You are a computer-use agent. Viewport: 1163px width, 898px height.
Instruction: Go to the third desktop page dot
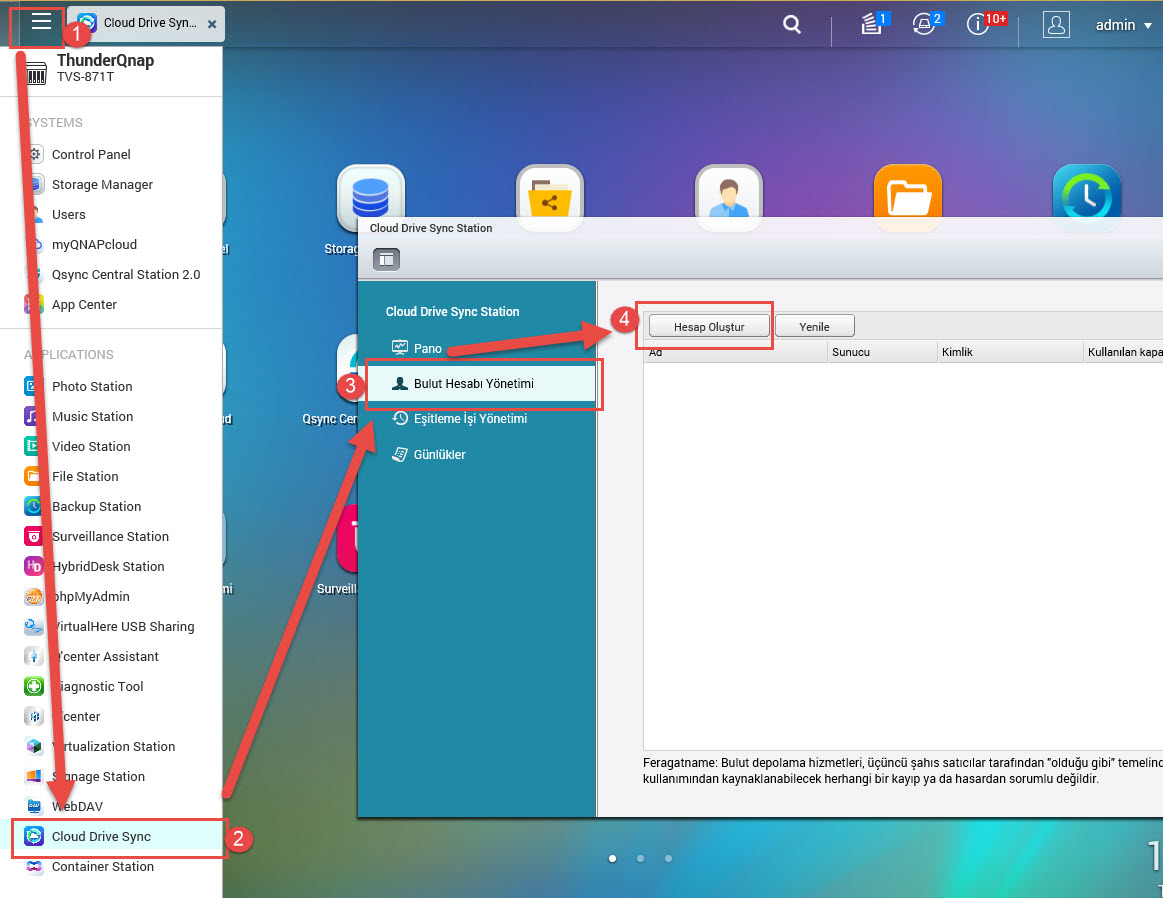668,859
